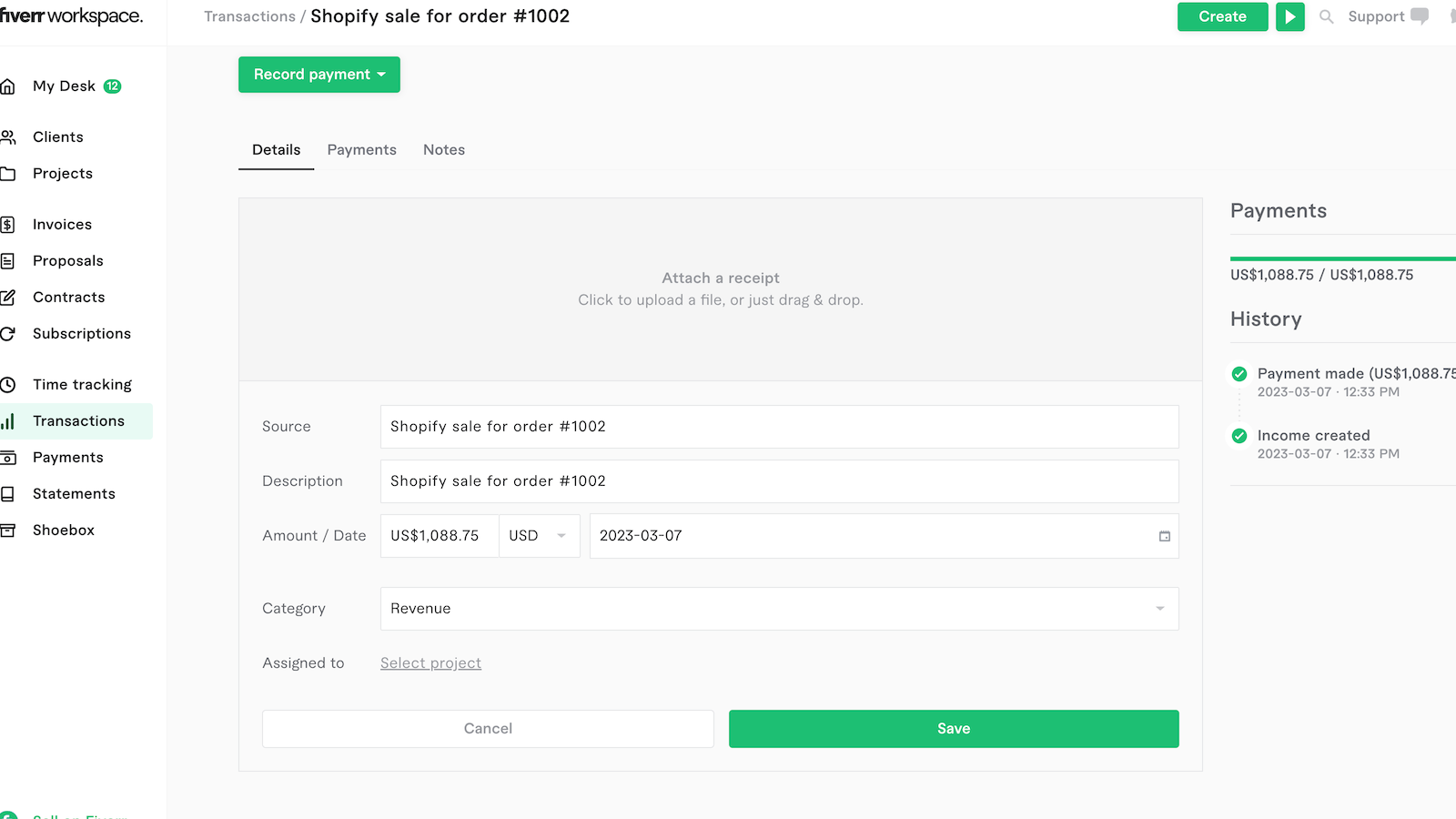Click the Source input field
Screen dimensions: 1456x819
779,427
